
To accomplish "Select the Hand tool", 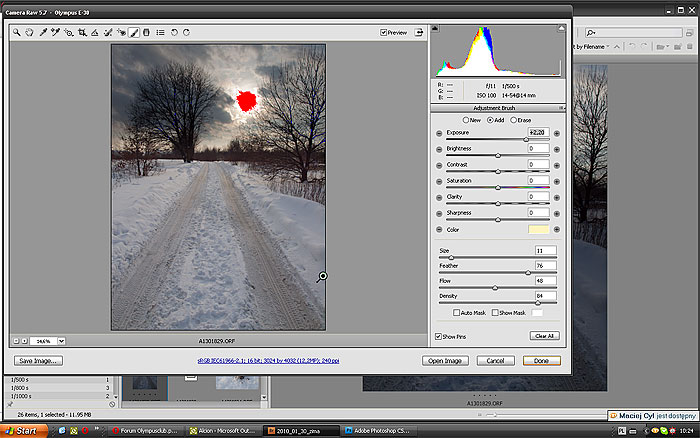I will coord(30,32).
